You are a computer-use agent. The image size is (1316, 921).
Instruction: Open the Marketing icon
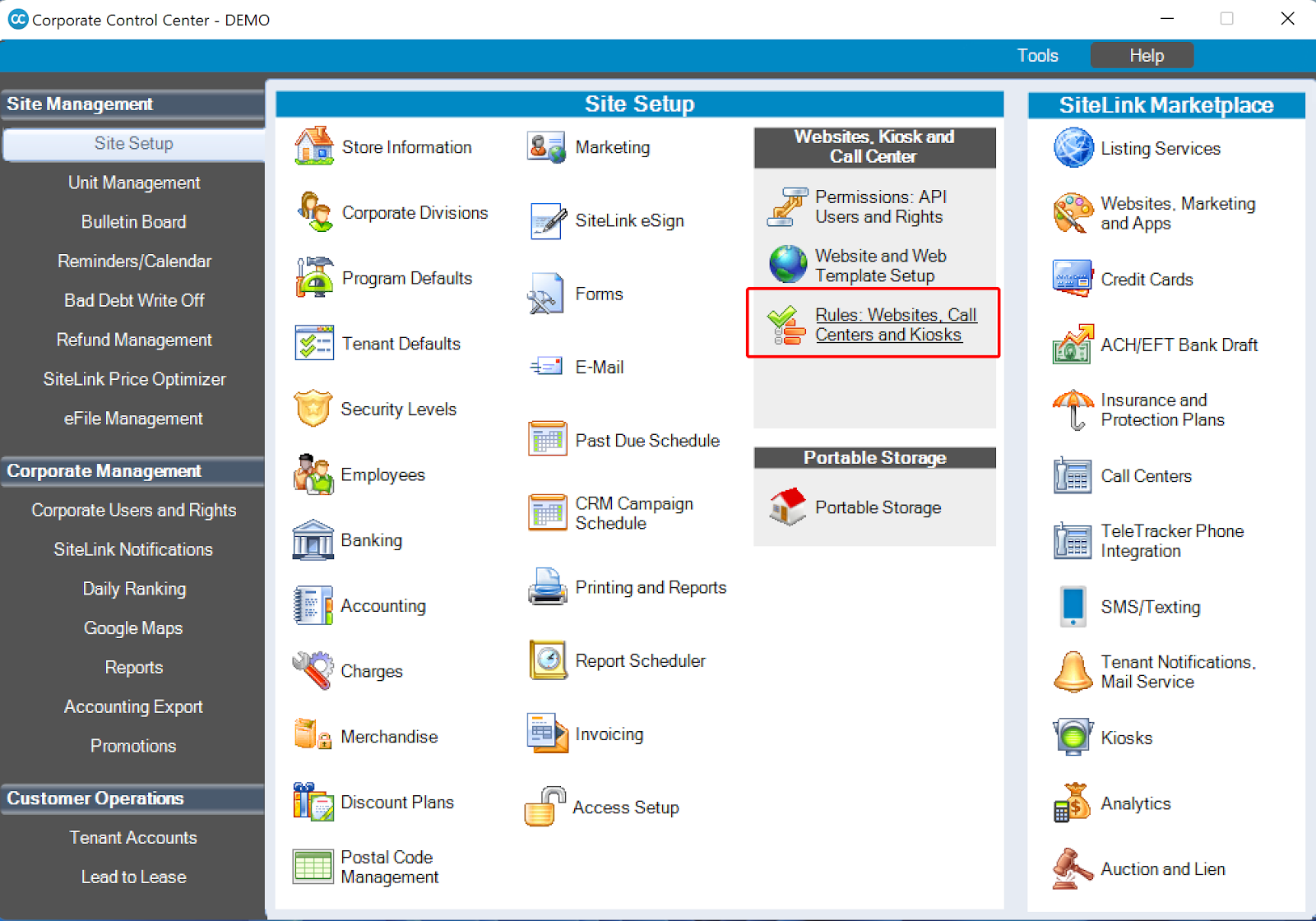point(547,147)
